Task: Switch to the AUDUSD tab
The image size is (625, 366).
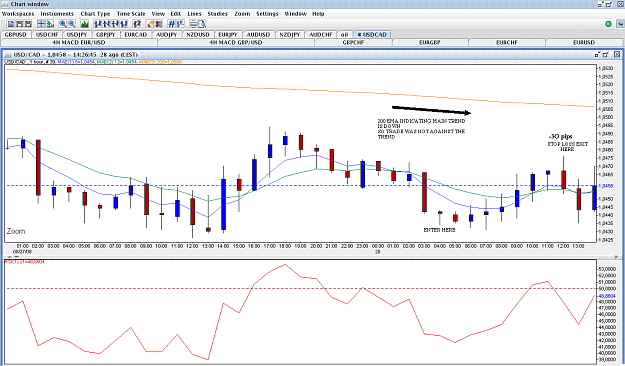Action: click(x=258, y=35)
